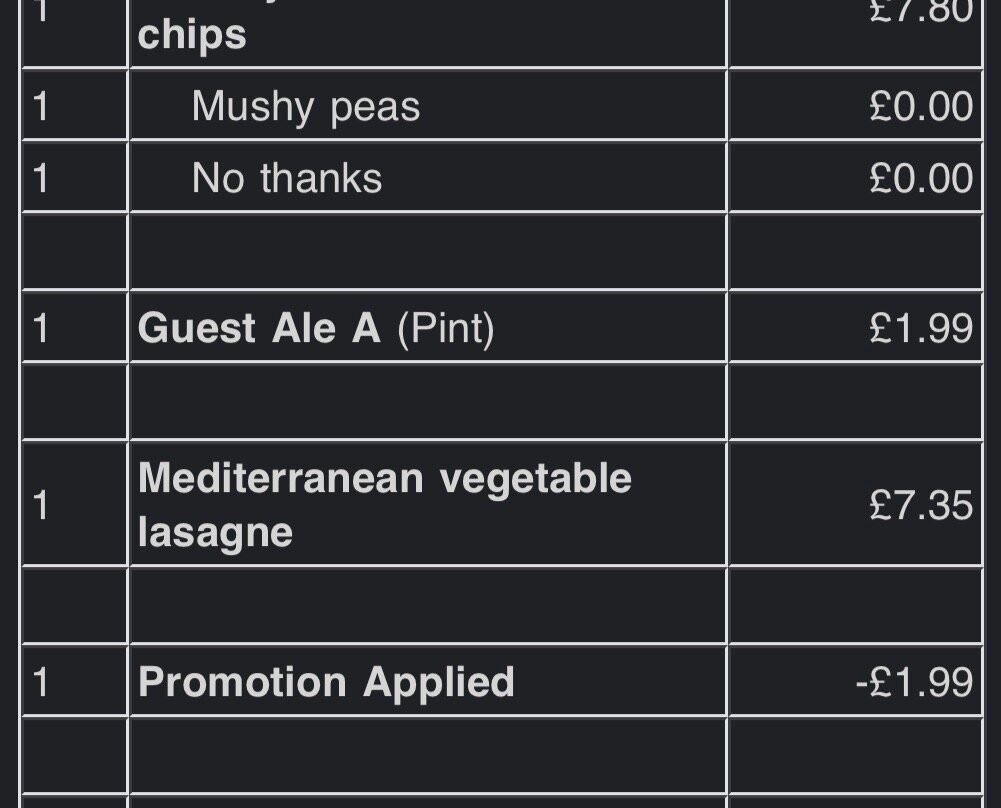
Task: Select the partially visible £7.80 price
Action: pos(920,10)
